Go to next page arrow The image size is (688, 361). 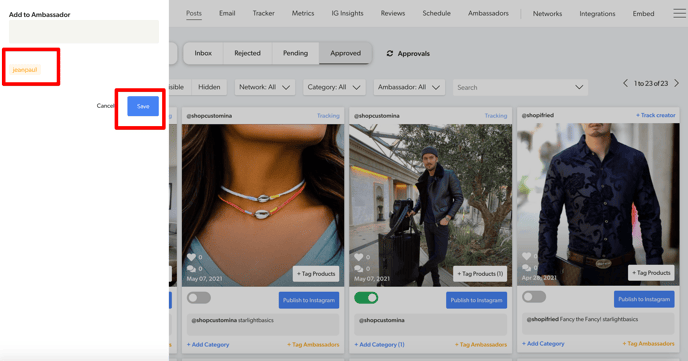(677, 83)
